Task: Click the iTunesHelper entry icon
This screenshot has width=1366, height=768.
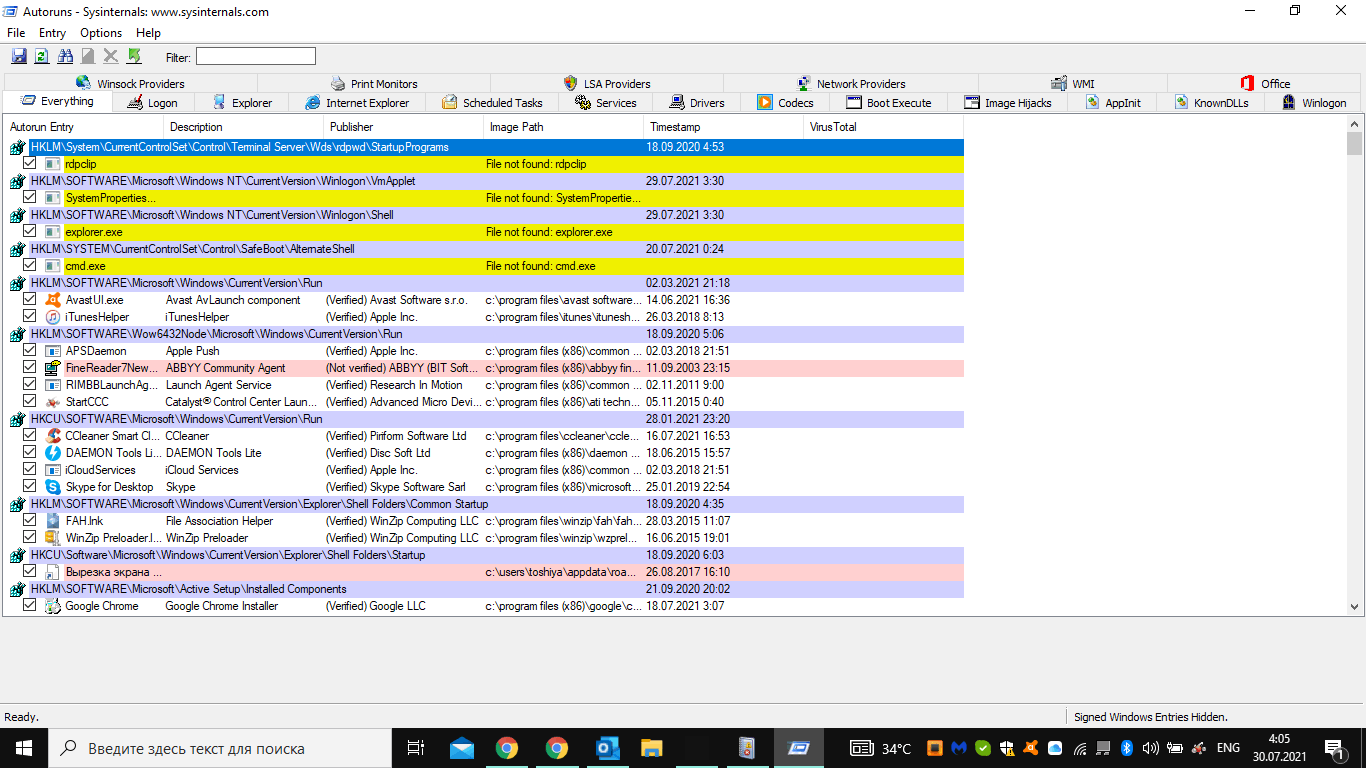Action: [x=53, y=317]
